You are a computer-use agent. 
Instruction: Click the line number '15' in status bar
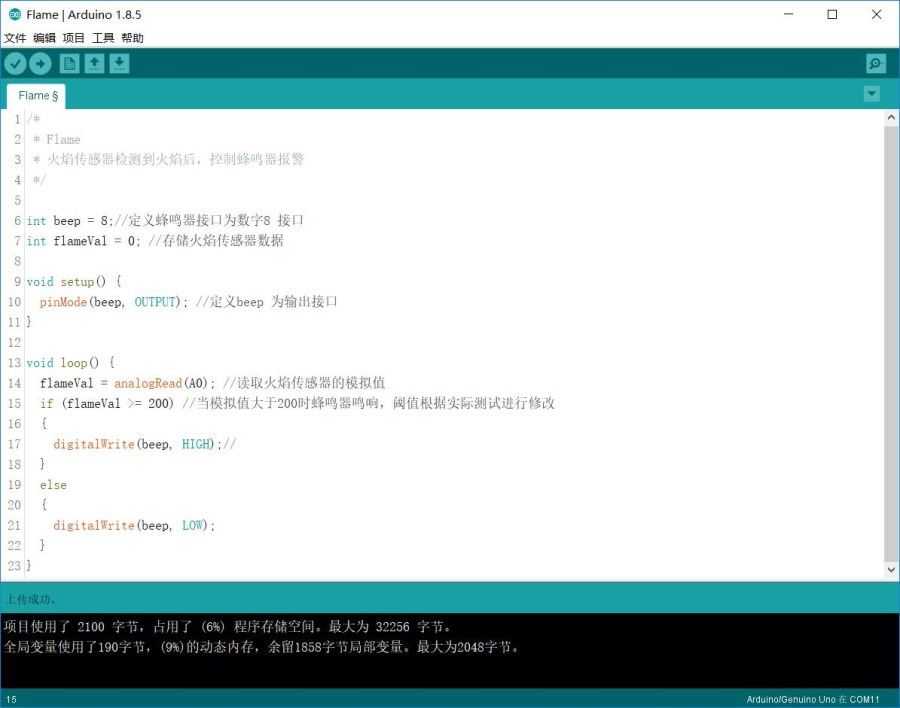coord(11,699)
